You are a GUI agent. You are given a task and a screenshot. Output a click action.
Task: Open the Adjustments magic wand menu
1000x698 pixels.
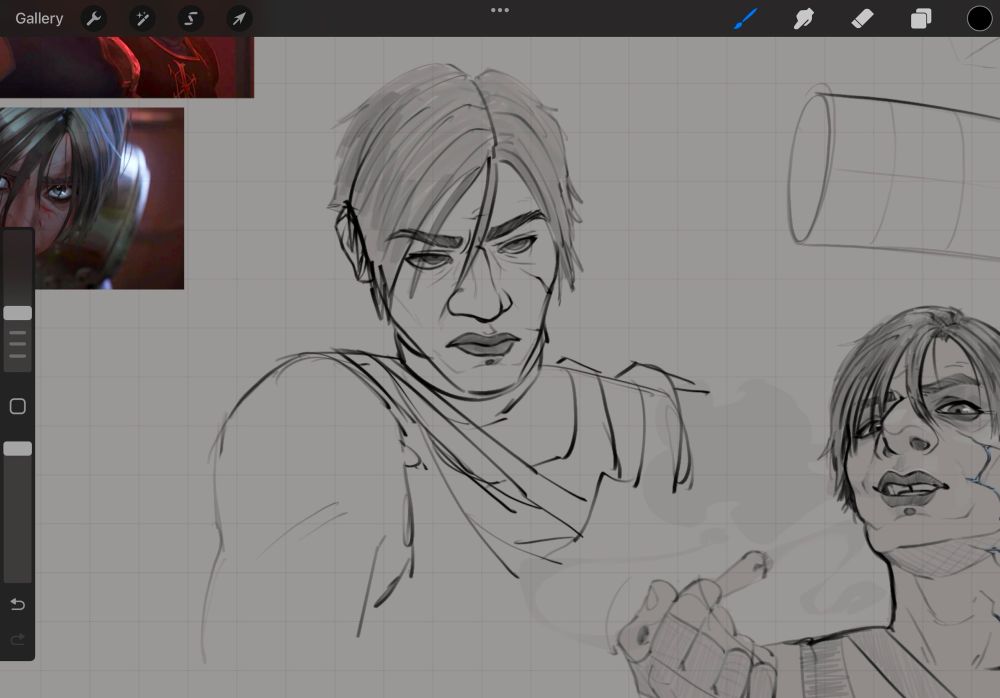point(142,18)
